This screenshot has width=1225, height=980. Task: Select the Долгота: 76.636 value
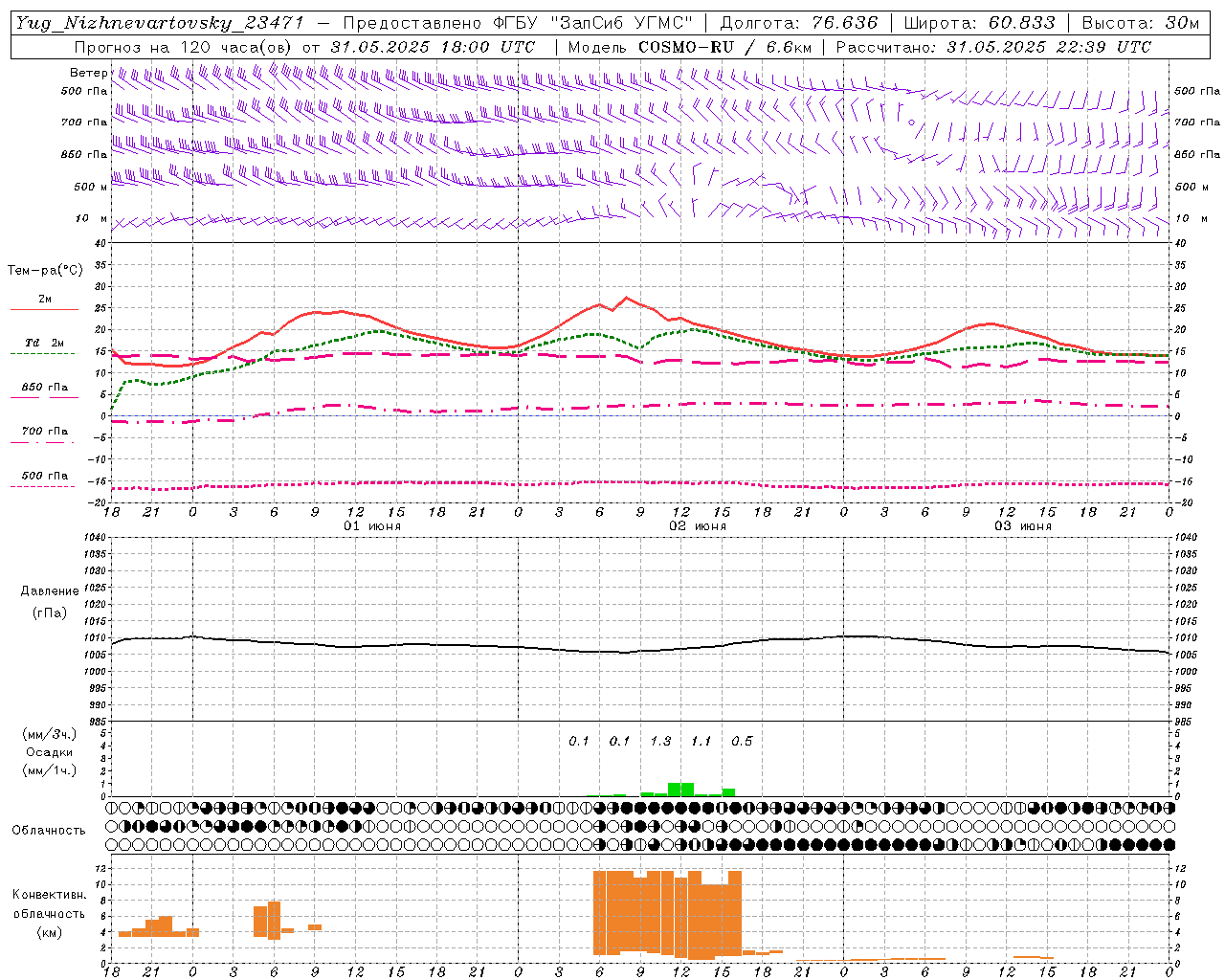click(x=798, y=24)
